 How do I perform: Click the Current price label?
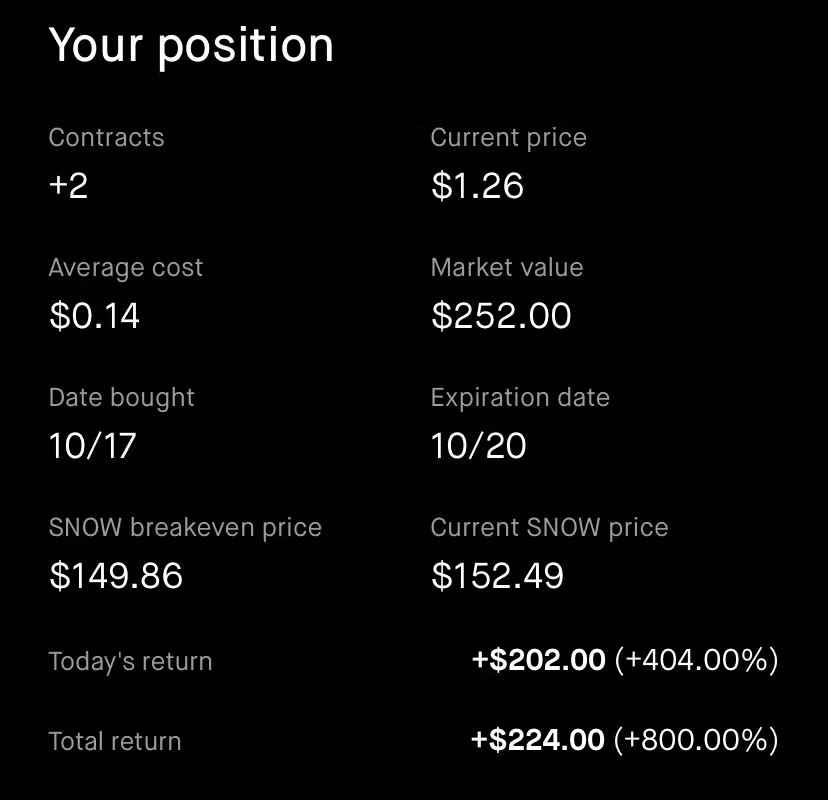tap(508, 137)
